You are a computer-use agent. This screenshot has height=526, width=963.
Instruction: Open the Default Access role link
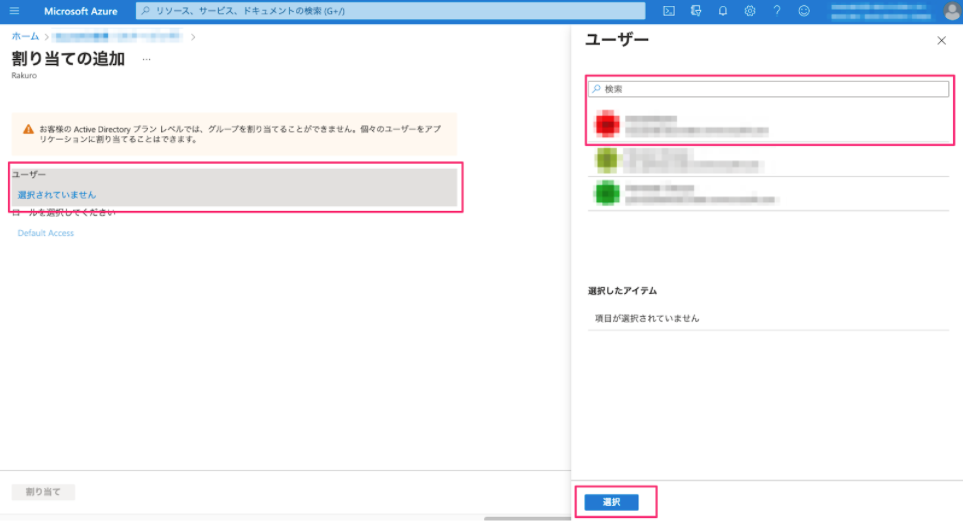[x=45, y=233]
